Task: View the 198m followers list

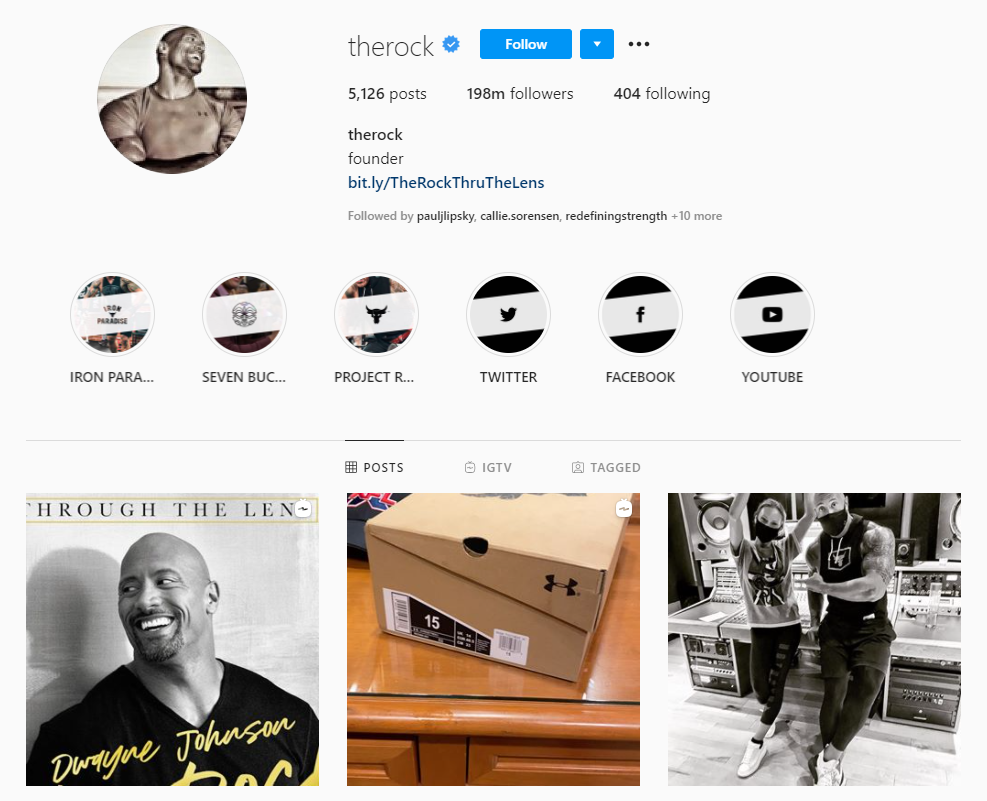Action: point(520,94)
